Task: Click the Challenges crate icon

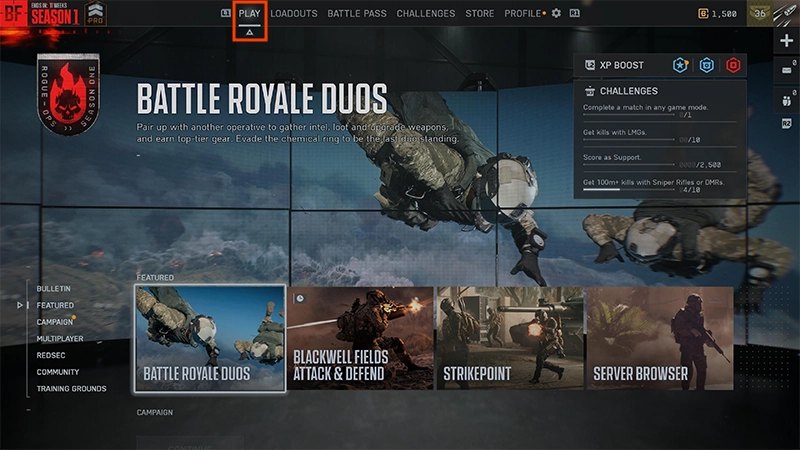Action: coord(590,91)
